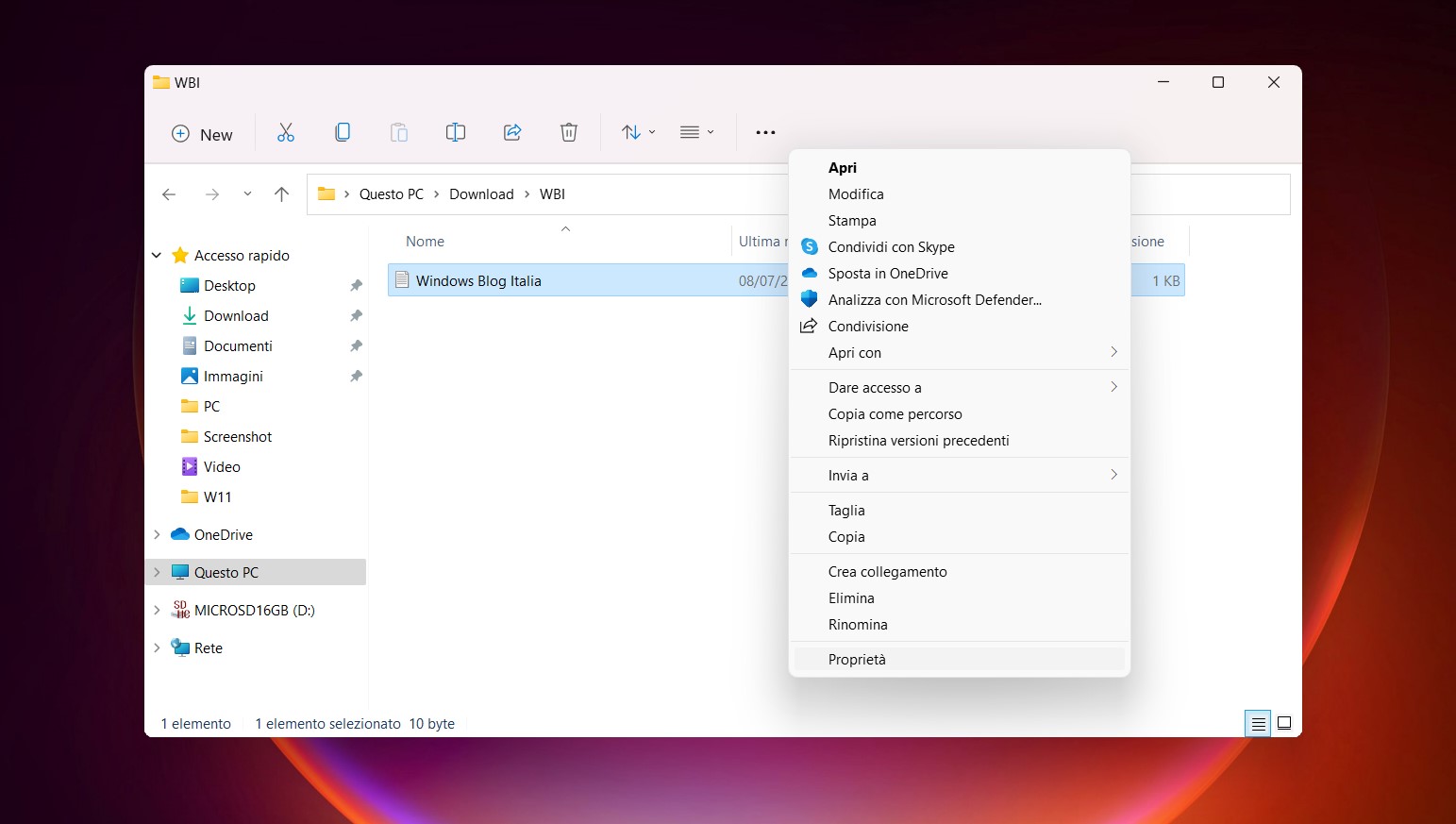
Task: Expand the OneDrive tree node
Action: pyautogui.click(x=157, y=535)
